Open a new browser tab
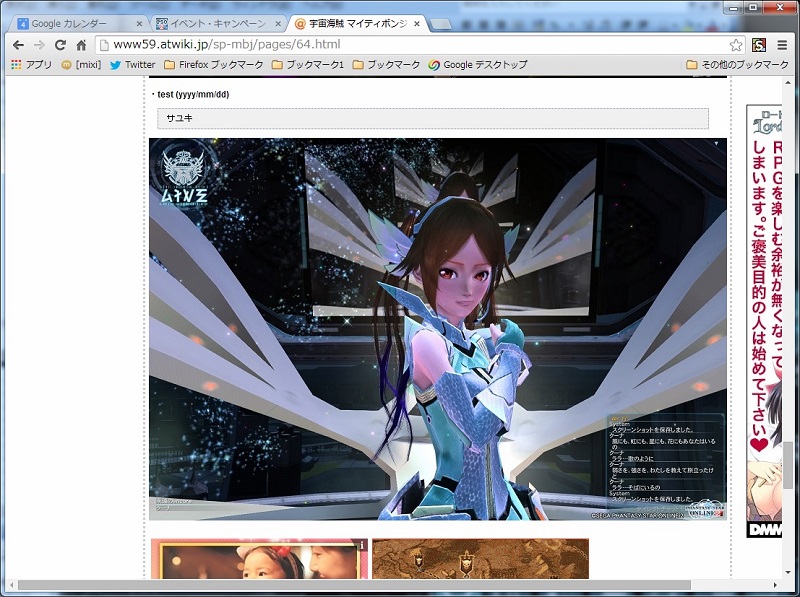800x597 pixels. point(440,24)
